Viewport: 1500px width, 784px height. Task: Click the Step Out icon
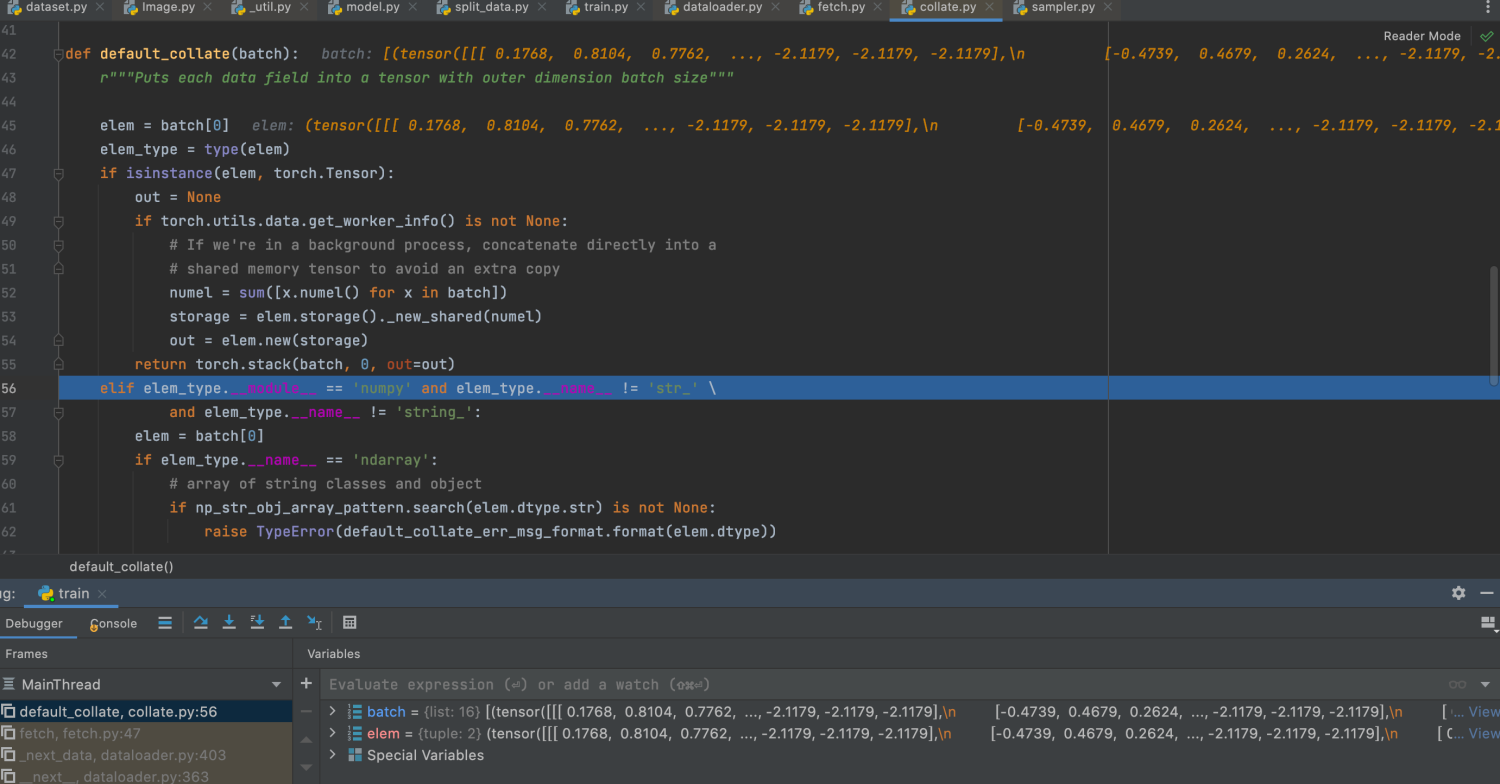click(285, 622)
